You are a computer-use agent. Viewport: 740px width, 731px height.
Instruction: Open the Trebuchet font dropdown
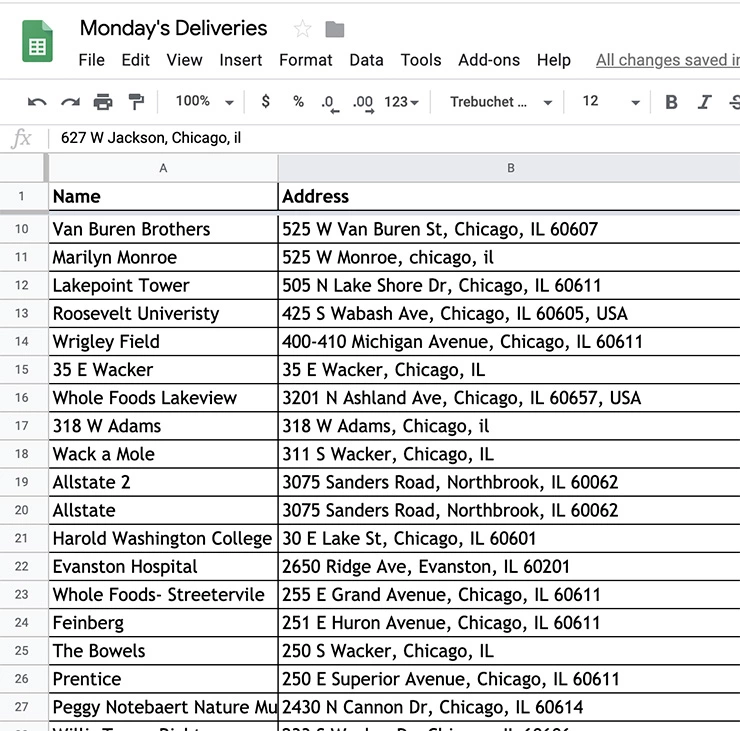pyautogui.click(x=501, y=102)
